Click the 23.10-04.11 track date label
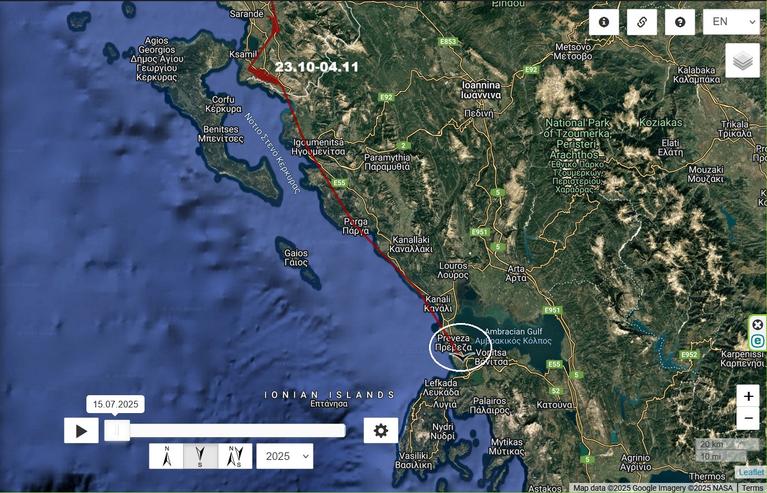 316,67
